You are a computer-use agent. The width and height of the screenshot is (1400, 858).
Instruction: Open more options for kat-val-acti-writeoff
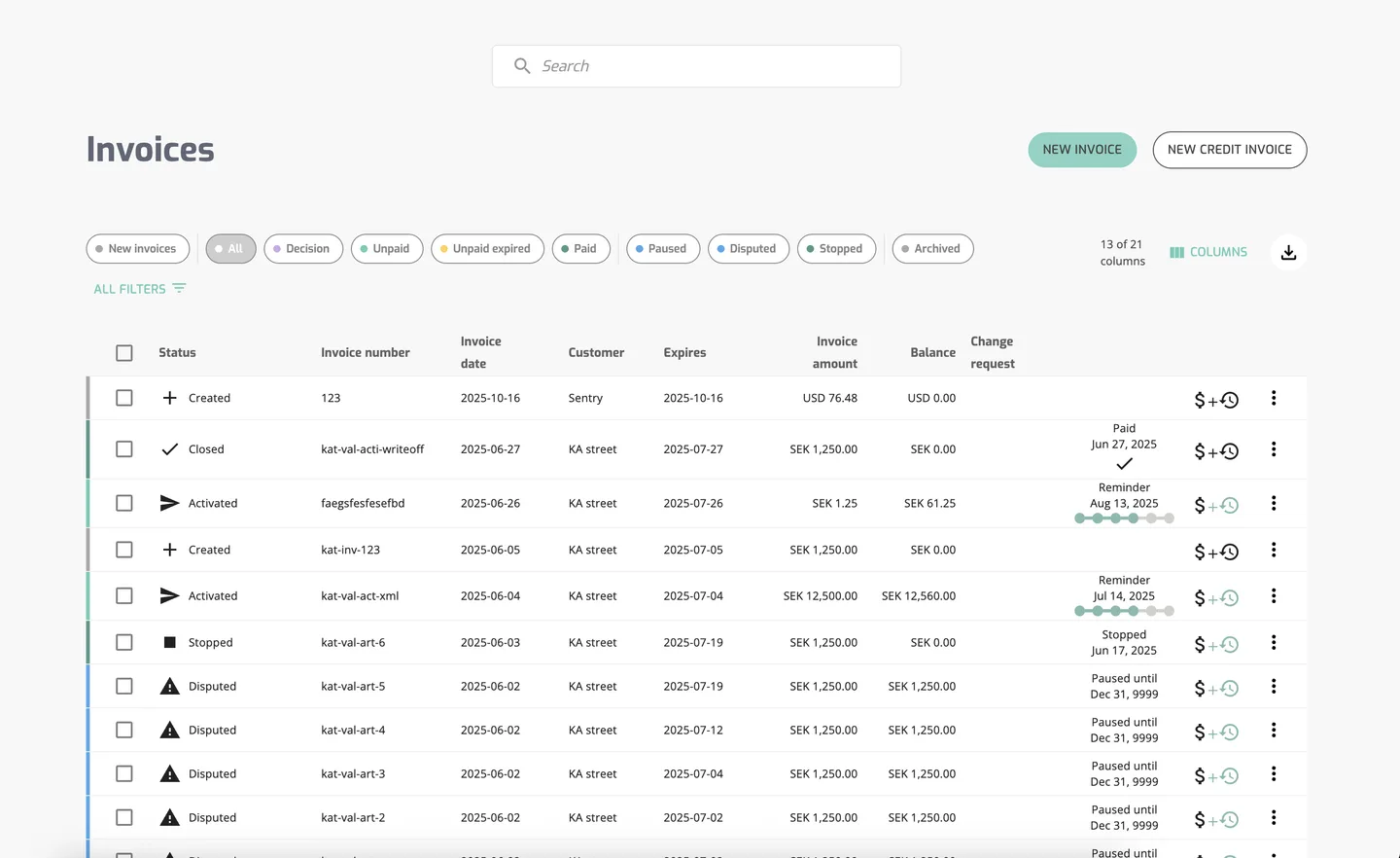[1274, 449]
